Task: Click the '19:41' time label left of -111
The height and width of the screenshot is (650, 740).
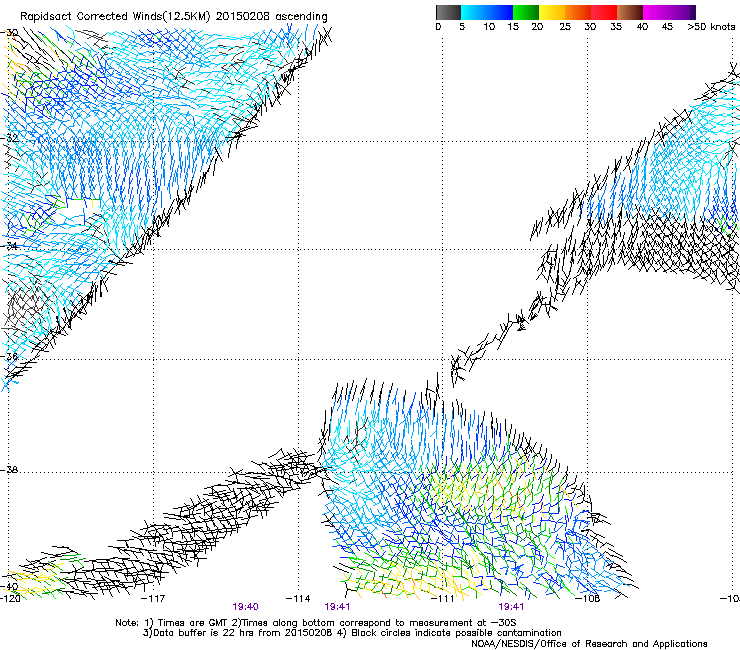Action: [337, 607]
